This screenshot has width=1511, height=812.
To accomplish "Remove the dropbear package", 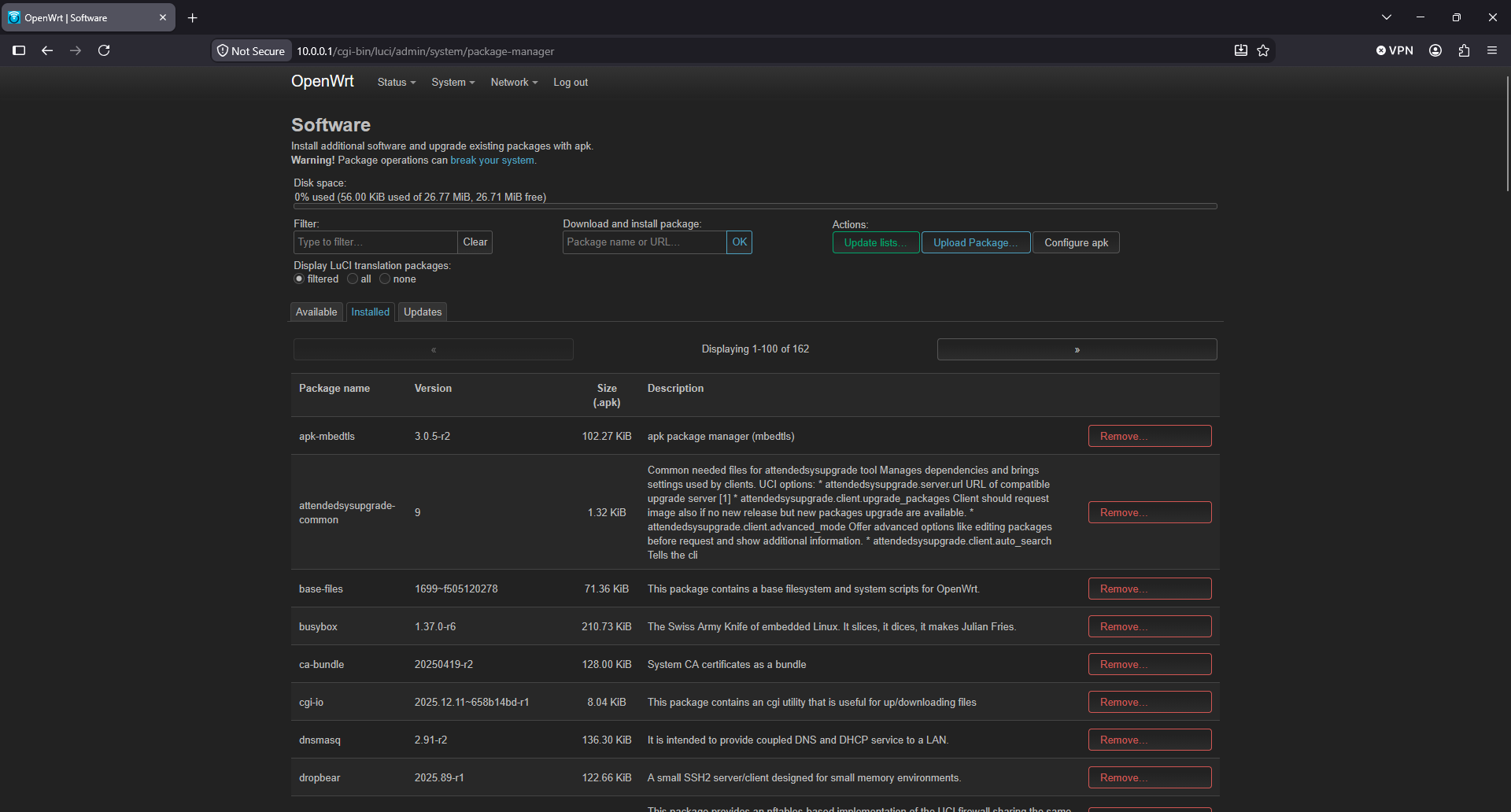I will point(1150,777).
